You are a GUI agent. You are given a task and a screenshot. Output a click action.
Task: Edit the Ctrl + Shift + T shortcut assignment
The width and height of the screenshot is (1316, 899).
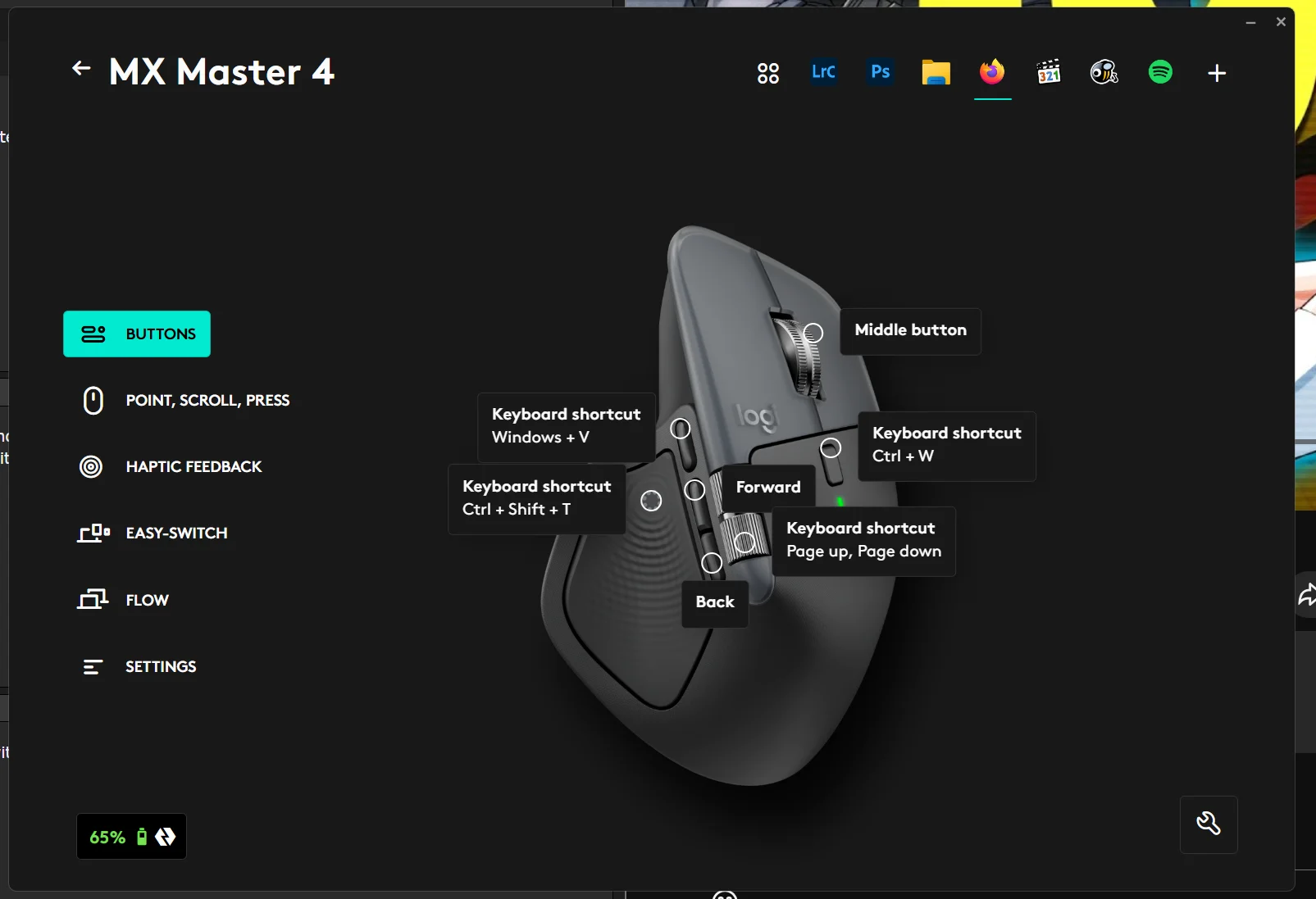point(536,498)
